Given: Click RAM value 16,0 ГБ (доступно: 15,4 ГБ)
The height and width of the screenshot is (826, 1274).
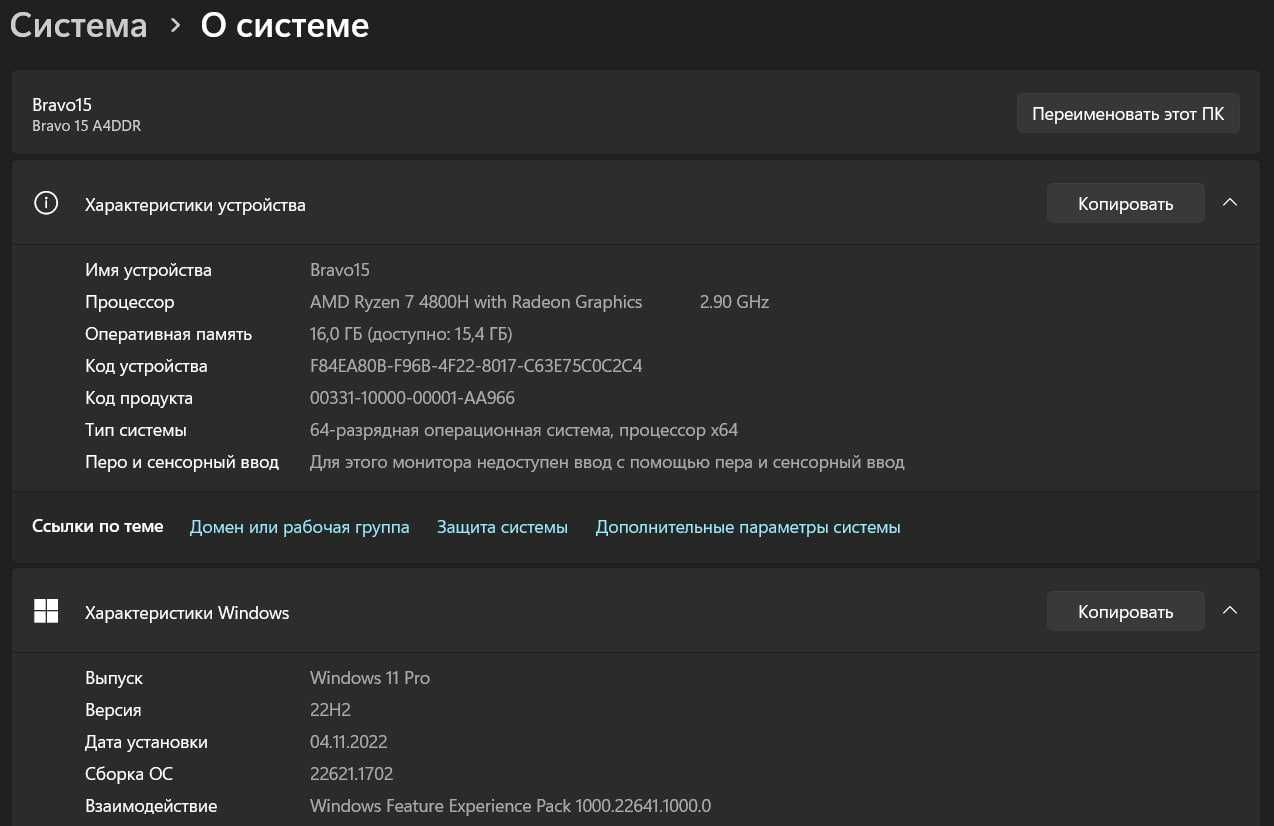Looking at the screenshot, I should point(411,334).
